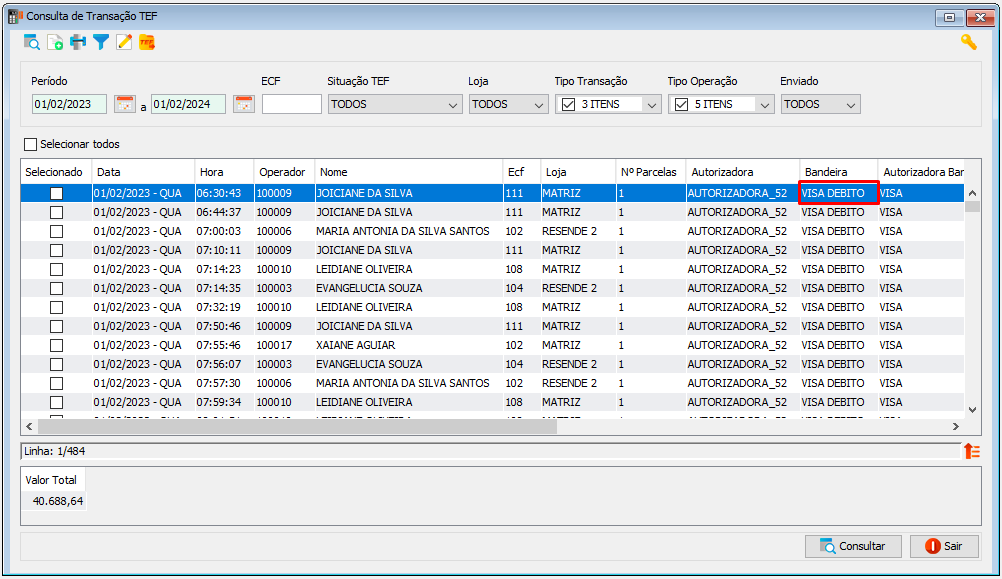Open the Situação TEF dropdown
Image resolution: width=1002 pixels, height=579 pixels.
pos(395,104)
